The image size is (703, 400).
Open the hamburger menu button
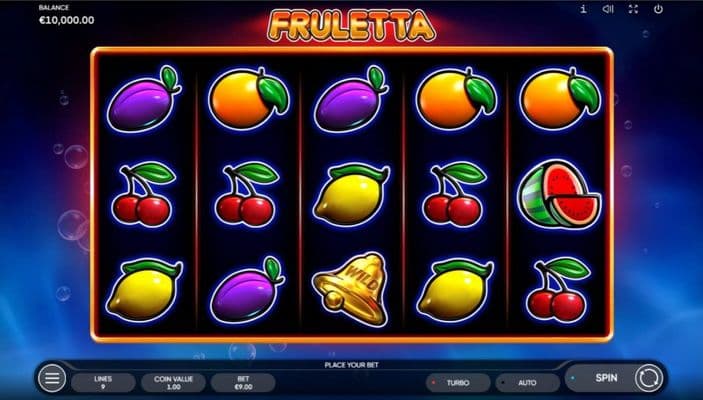point(52,378)
